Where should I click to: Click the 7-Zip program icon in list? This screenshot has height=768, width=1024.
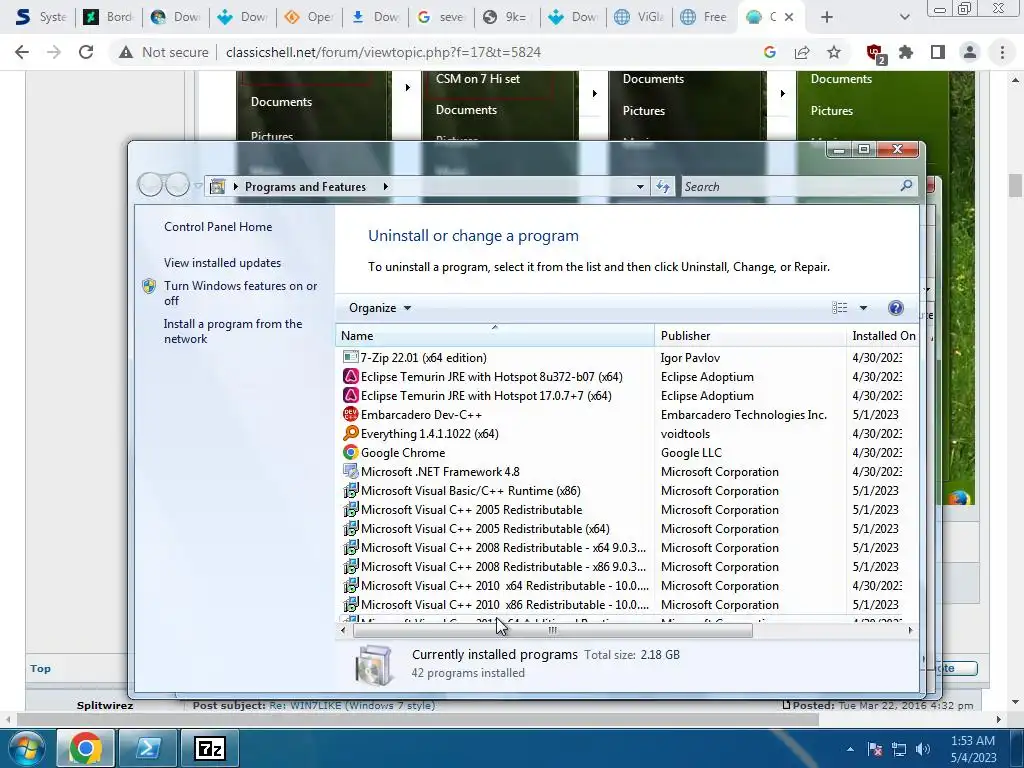point(351,357)
